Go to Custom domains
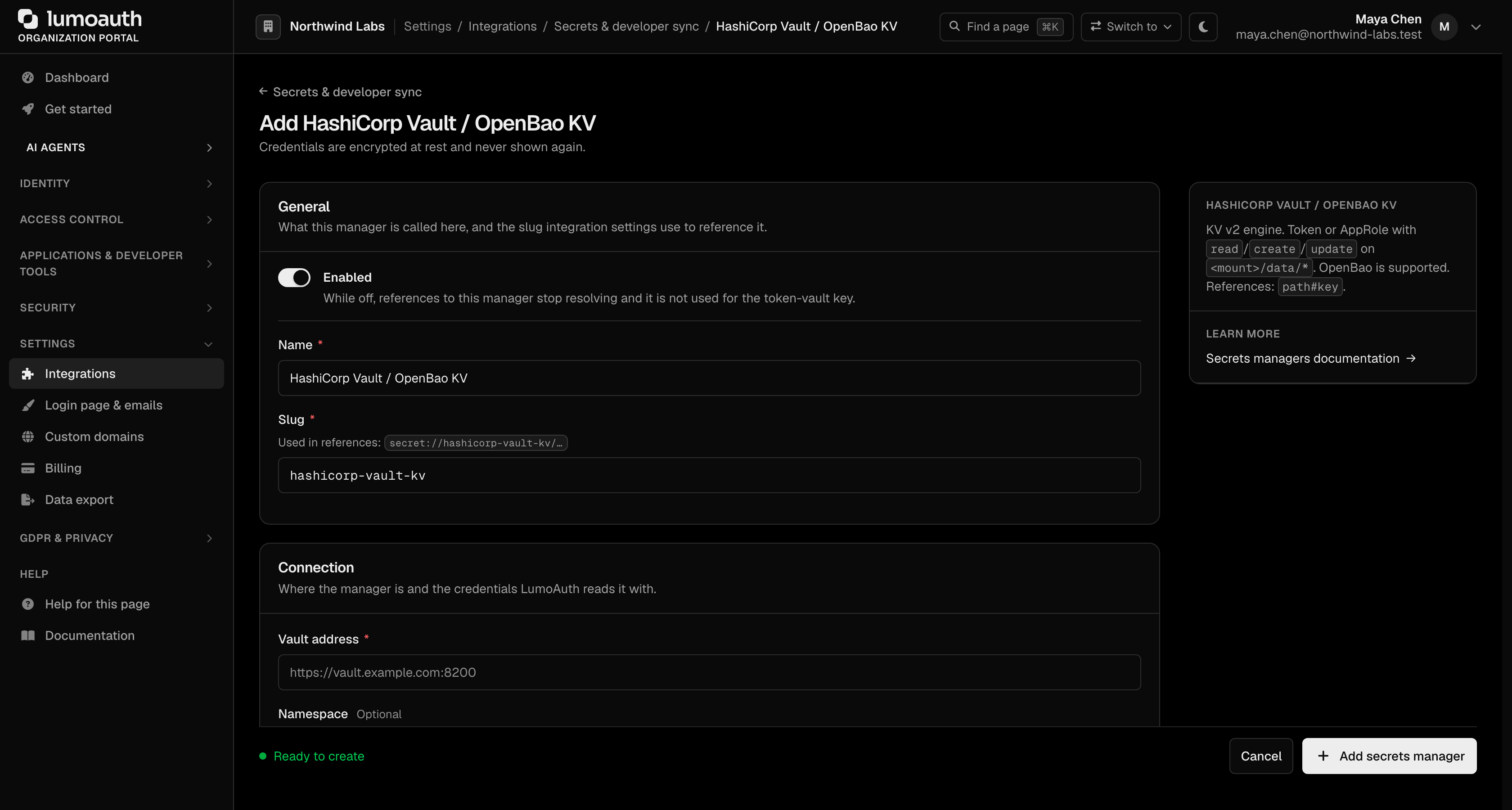Screen dimensions: 1512x810 click(116, 436)
